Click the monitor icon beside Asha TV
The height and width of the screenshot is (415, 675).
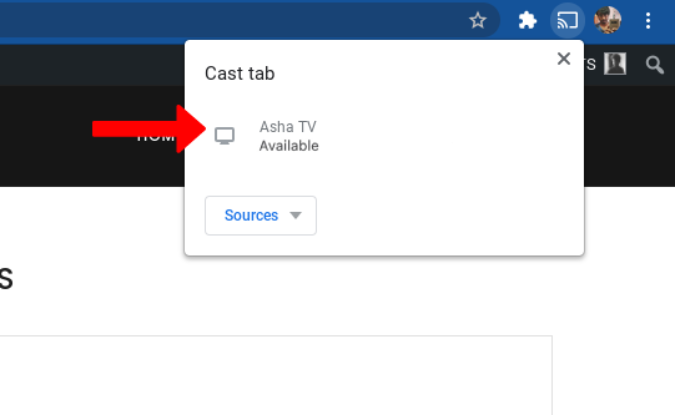click(225, 136)
